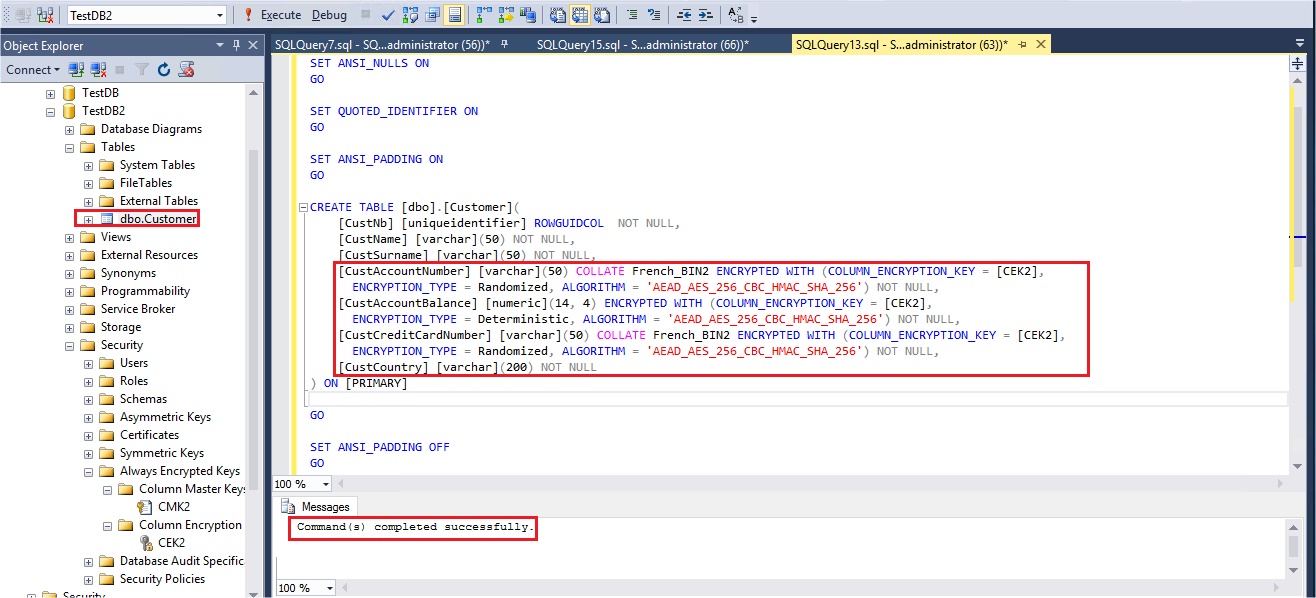Uncomment the selected lines icon

coord(654,15)
